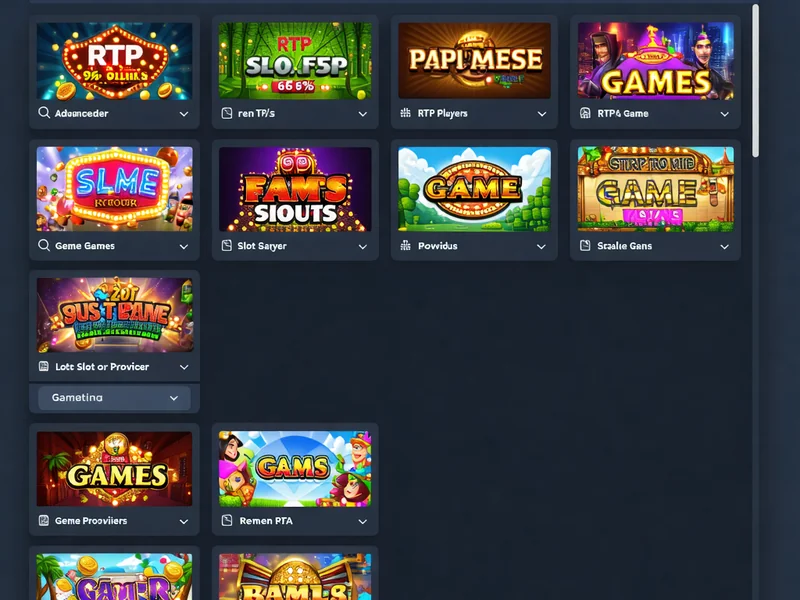
Task: Click the icon beside Lote Slot or Provicer
Action: tap(44, 366)
